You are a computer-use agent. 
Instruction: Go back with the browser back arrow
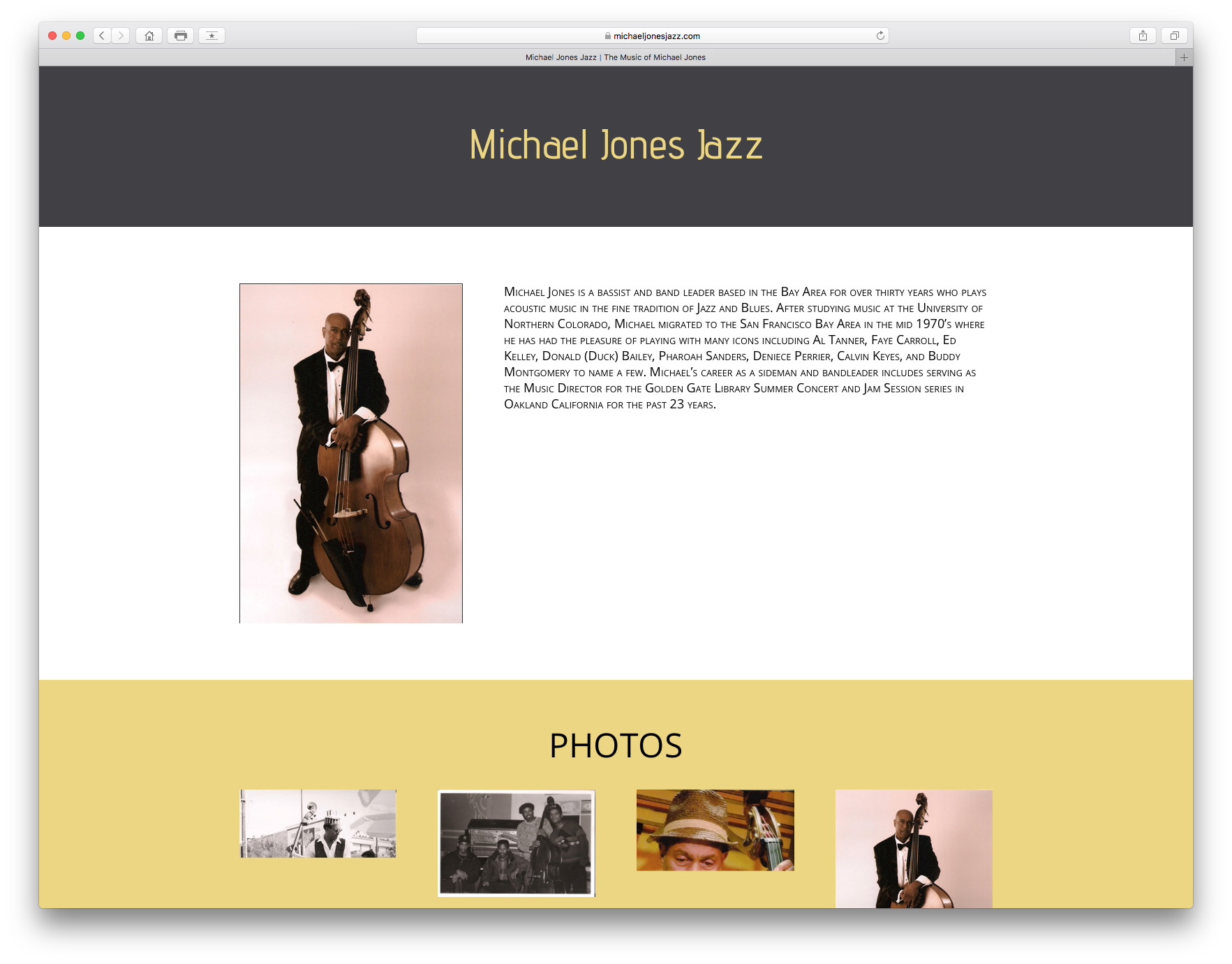coord(102,36)
